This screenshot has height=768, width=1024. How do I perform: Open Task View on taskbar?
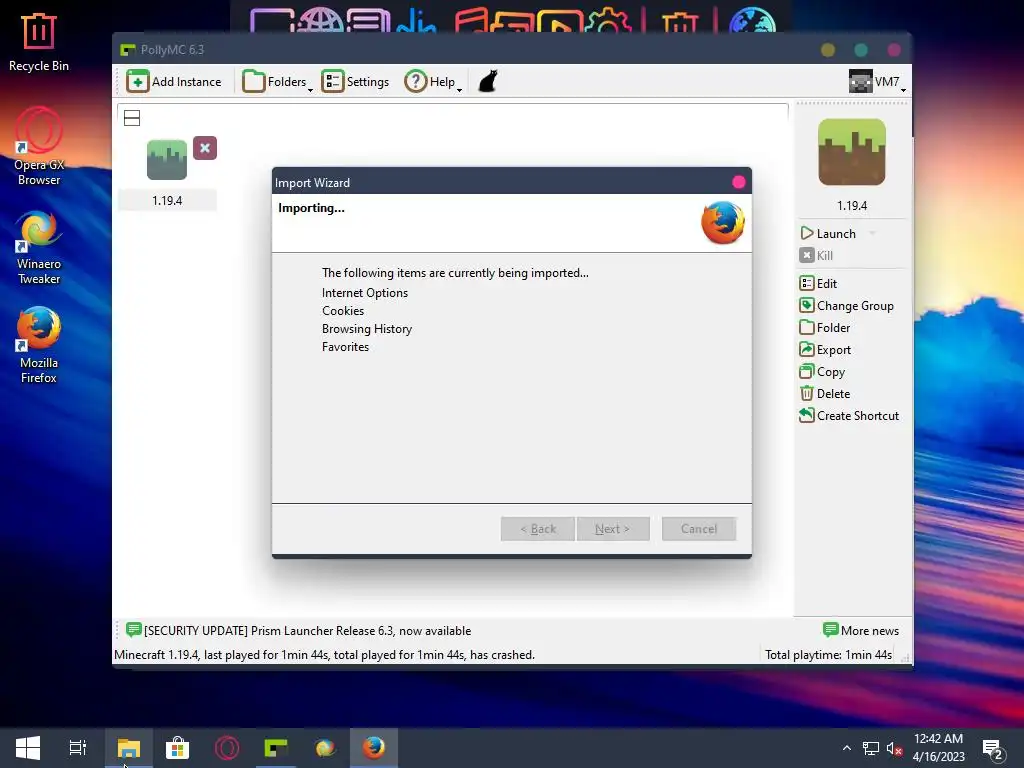pyautogui.click(x=78, y=748)
